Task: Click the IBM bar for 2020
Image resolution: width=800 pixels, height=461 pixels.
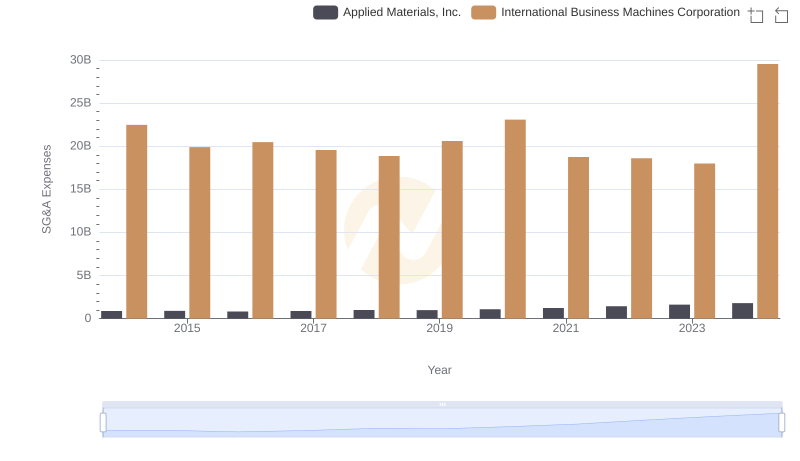Action: [x=515, y=219]
